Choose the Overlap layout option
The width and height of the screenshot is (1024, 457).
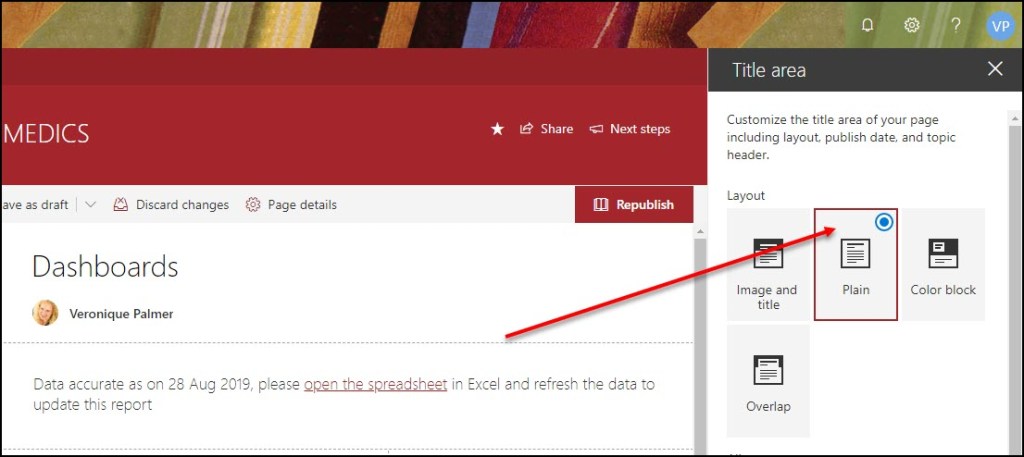(768, 381)
